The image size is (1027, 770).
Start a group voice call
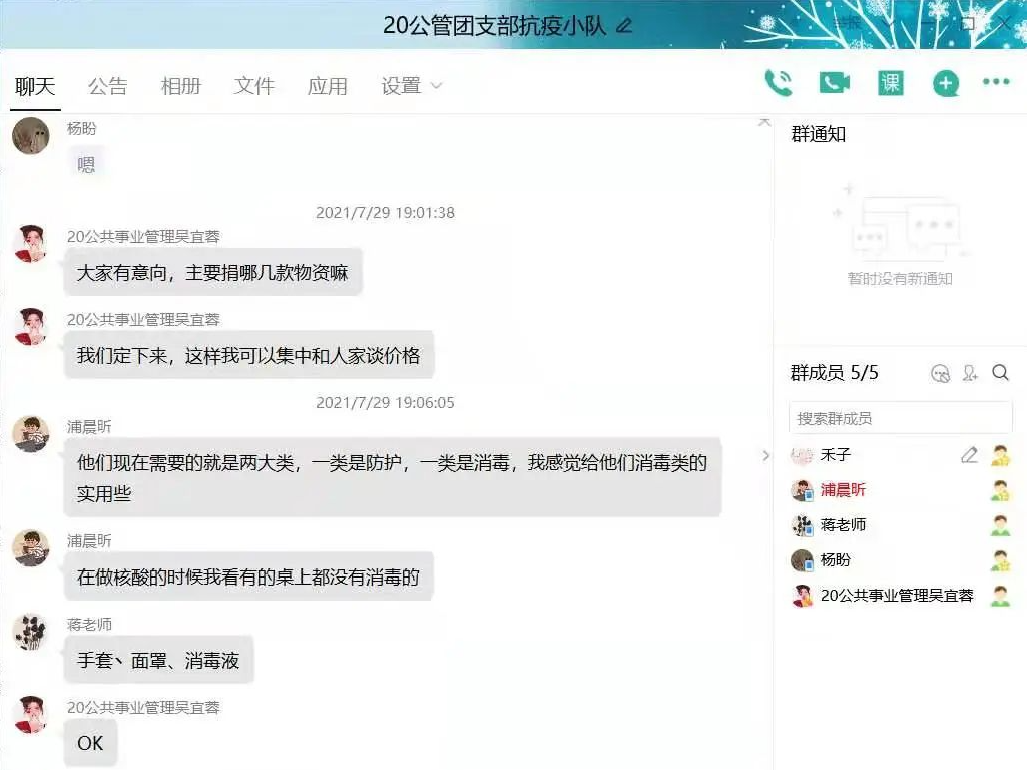coord(778,83)
